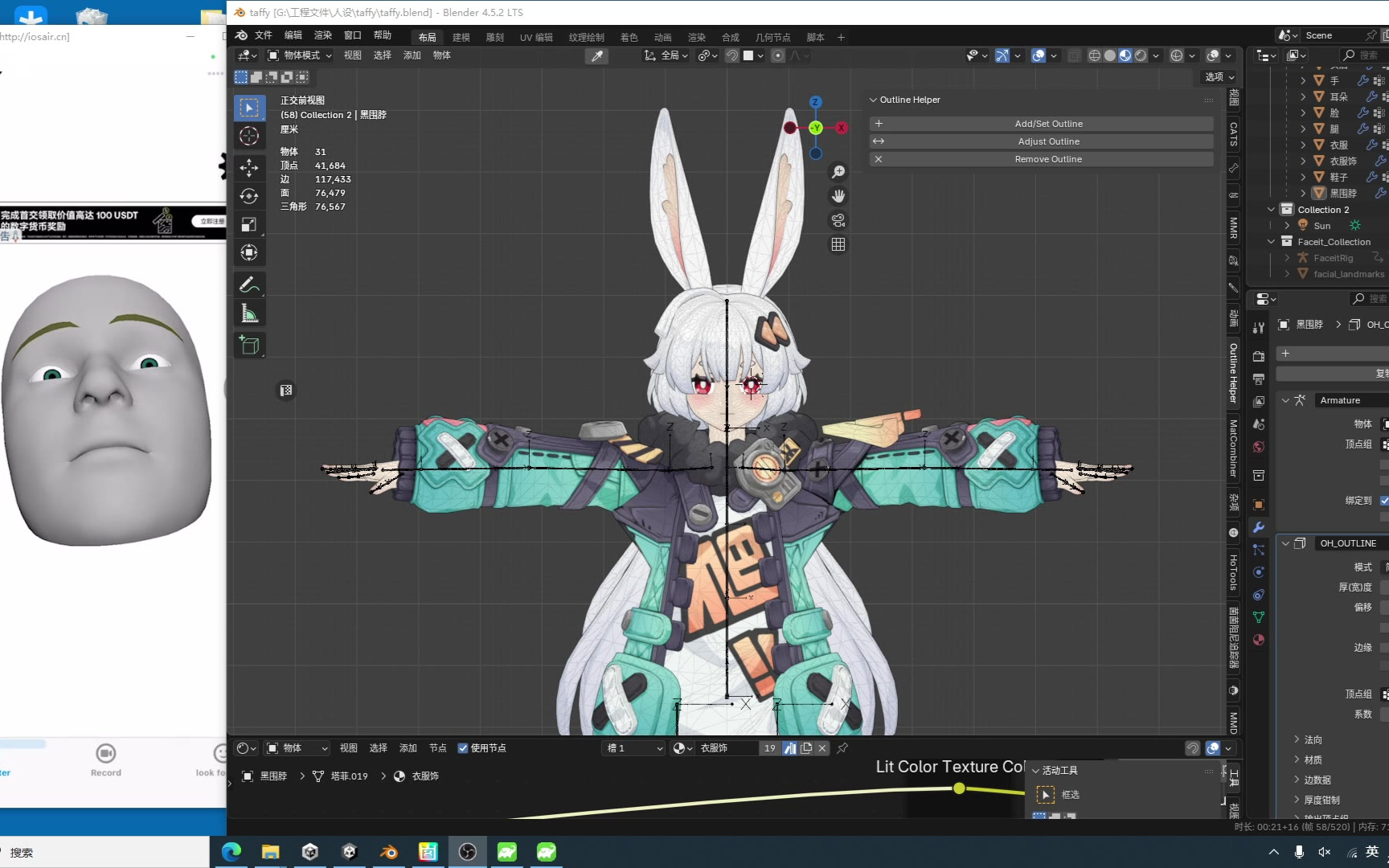Open the 物体模式 mode dropdown
This screenshot has height=868, width=1389.
[x=299, y=55]
